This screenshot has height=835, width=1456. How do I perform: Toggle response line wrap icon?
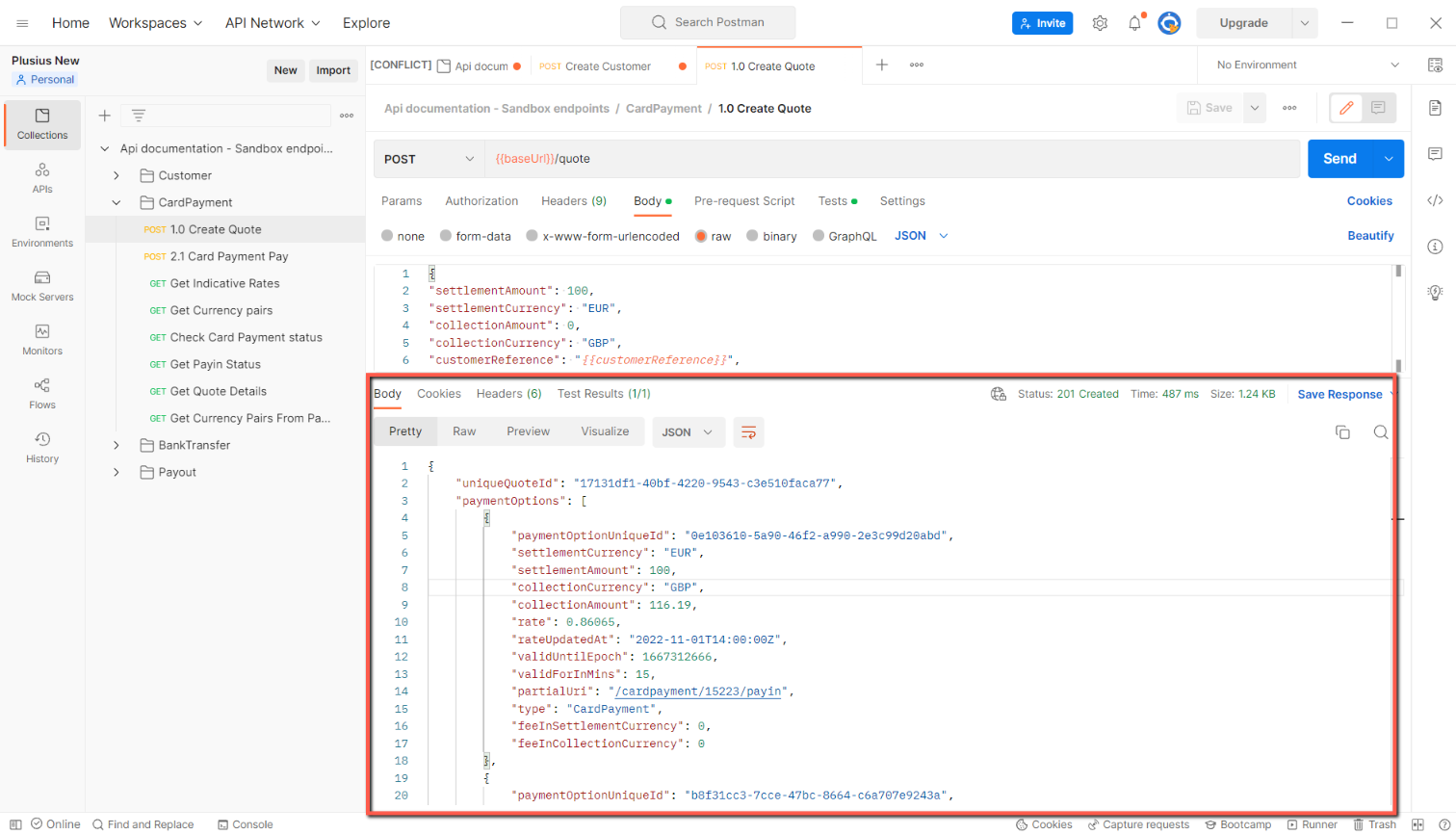click(748, 432)
